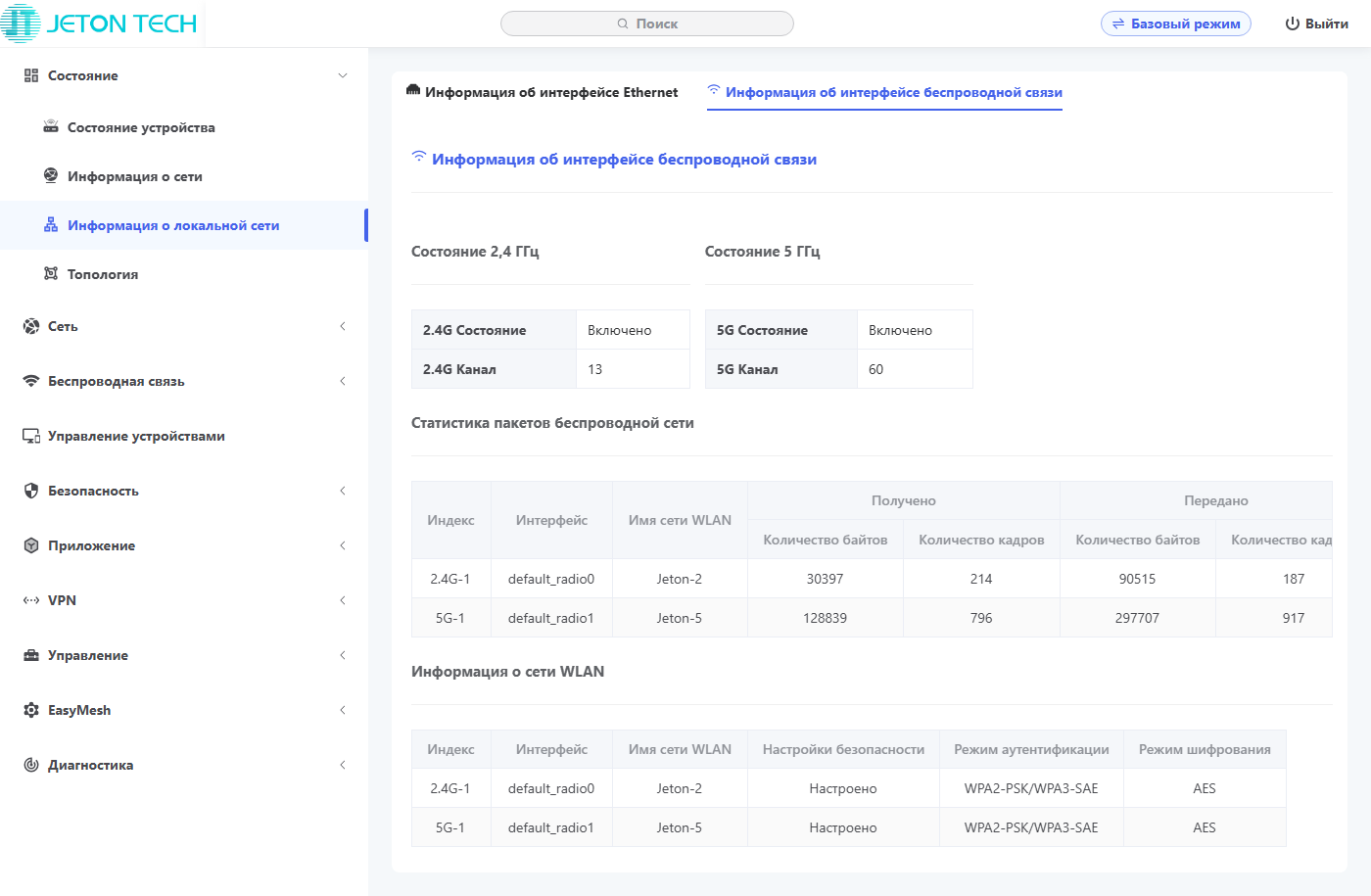Image resolution: width=1371 pixels, height=896 pixels.
Task: Click the Информация о сети globe icon
Action: (x=51, y=176)
